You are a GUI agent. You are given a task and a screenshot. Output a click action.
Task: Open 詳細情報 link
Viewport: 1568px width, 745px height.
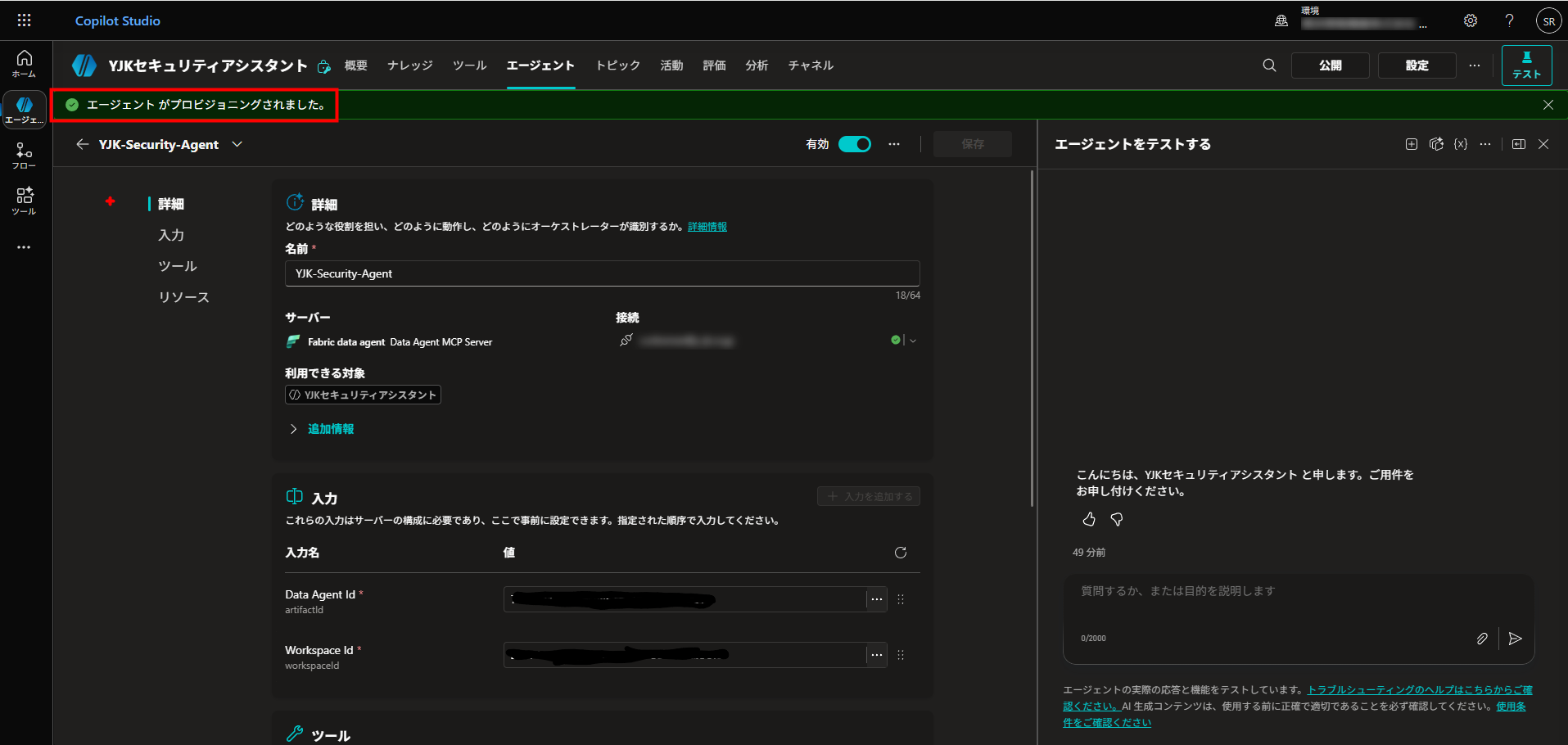(x=707, y=227)
